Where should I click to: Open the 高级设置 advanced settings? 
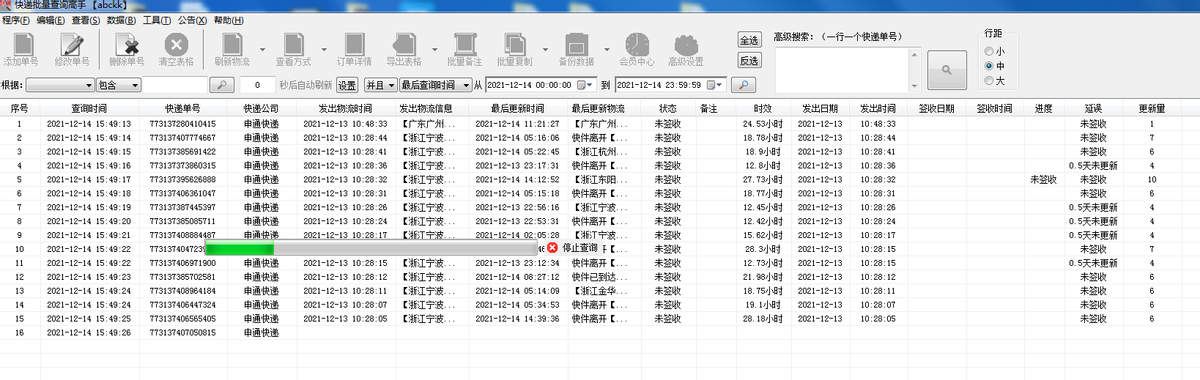pos(685,49)
